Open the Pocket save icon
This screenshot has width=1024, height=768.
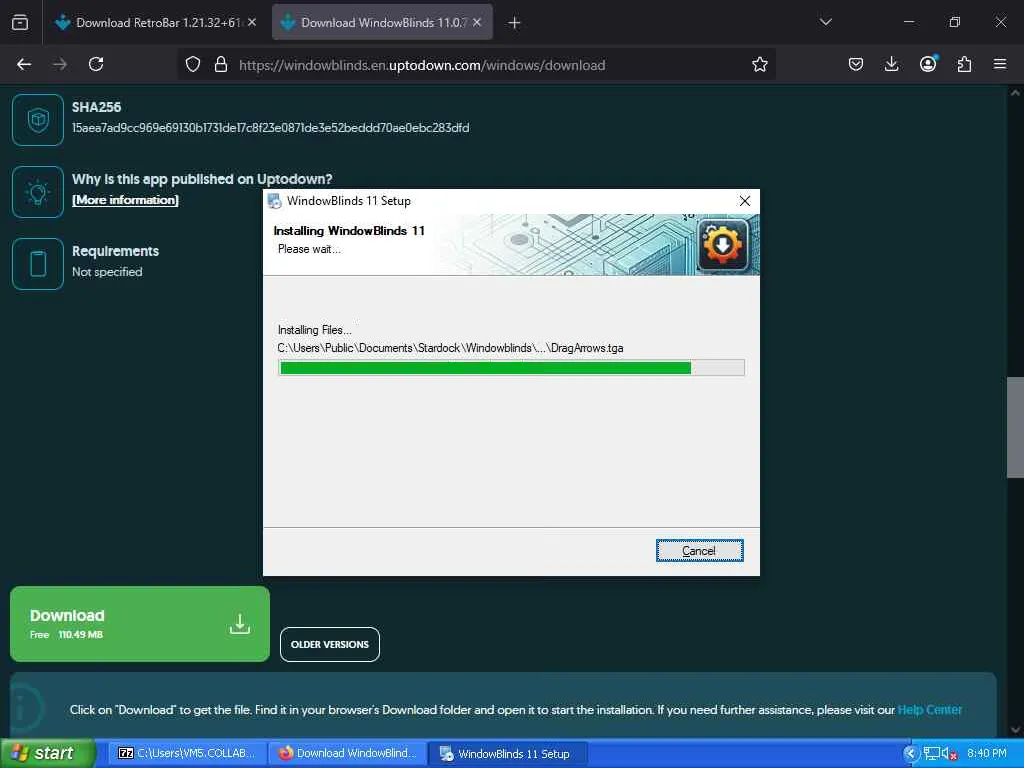tap(856, 64)
